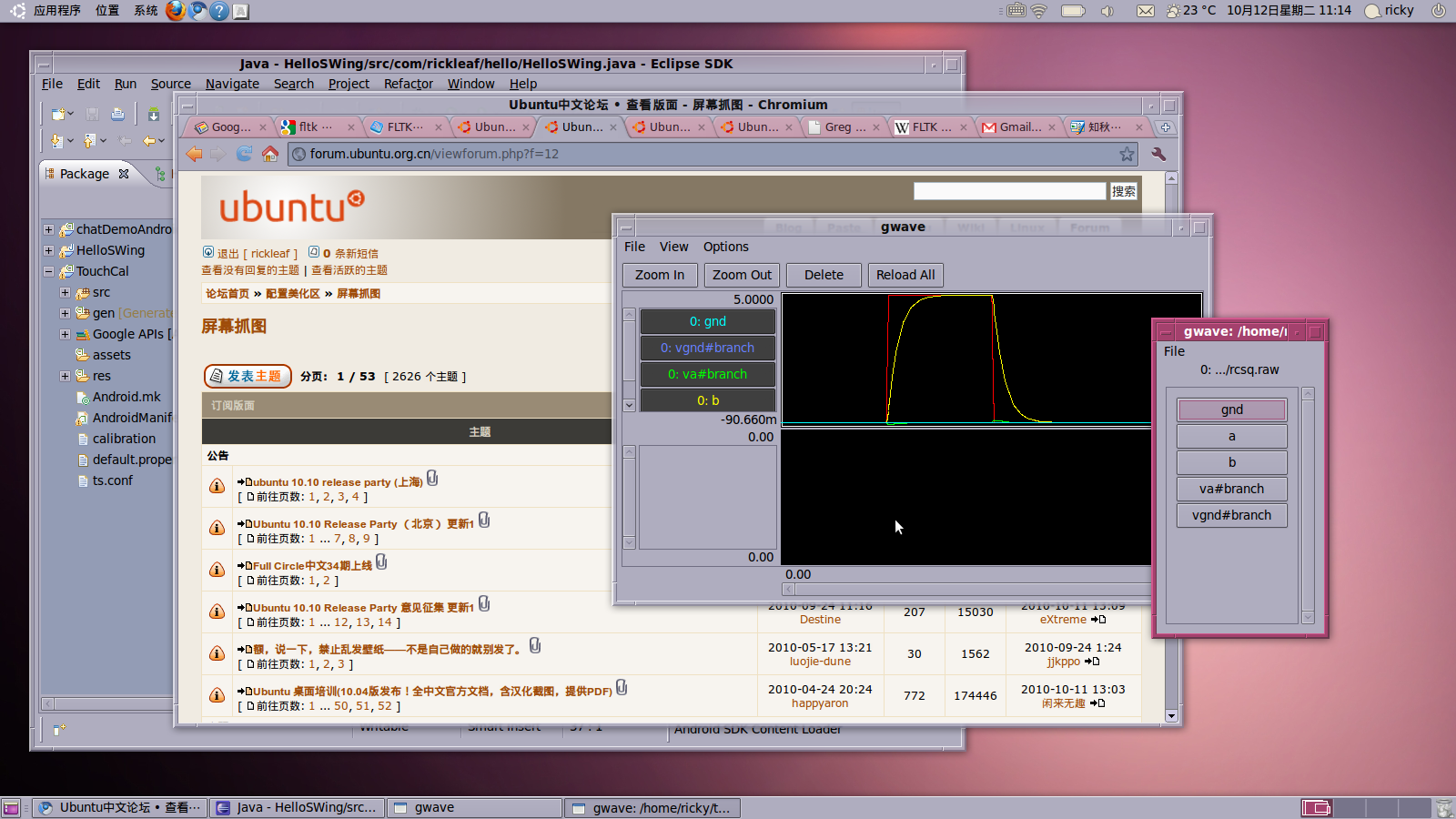The height and width of the screenshot is (819, 1456).
Task: Bookmark page with star icon
Action: click(x=1127, y=154)
